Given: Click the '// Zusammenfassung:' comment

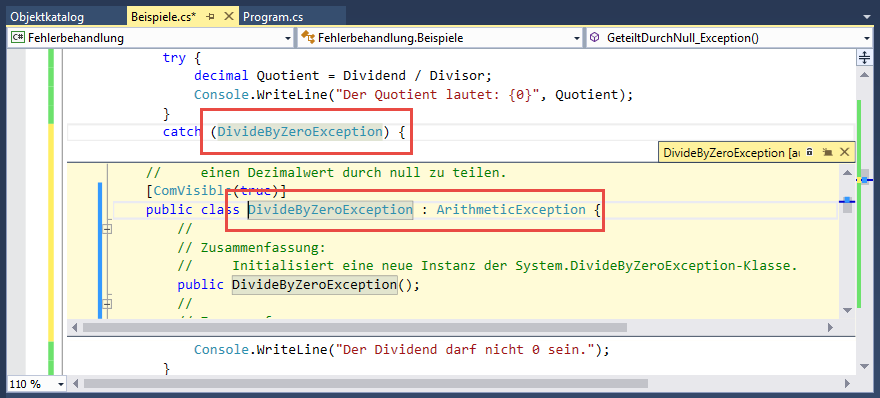Looking at the screenshot, I should [x=251, y=248].
